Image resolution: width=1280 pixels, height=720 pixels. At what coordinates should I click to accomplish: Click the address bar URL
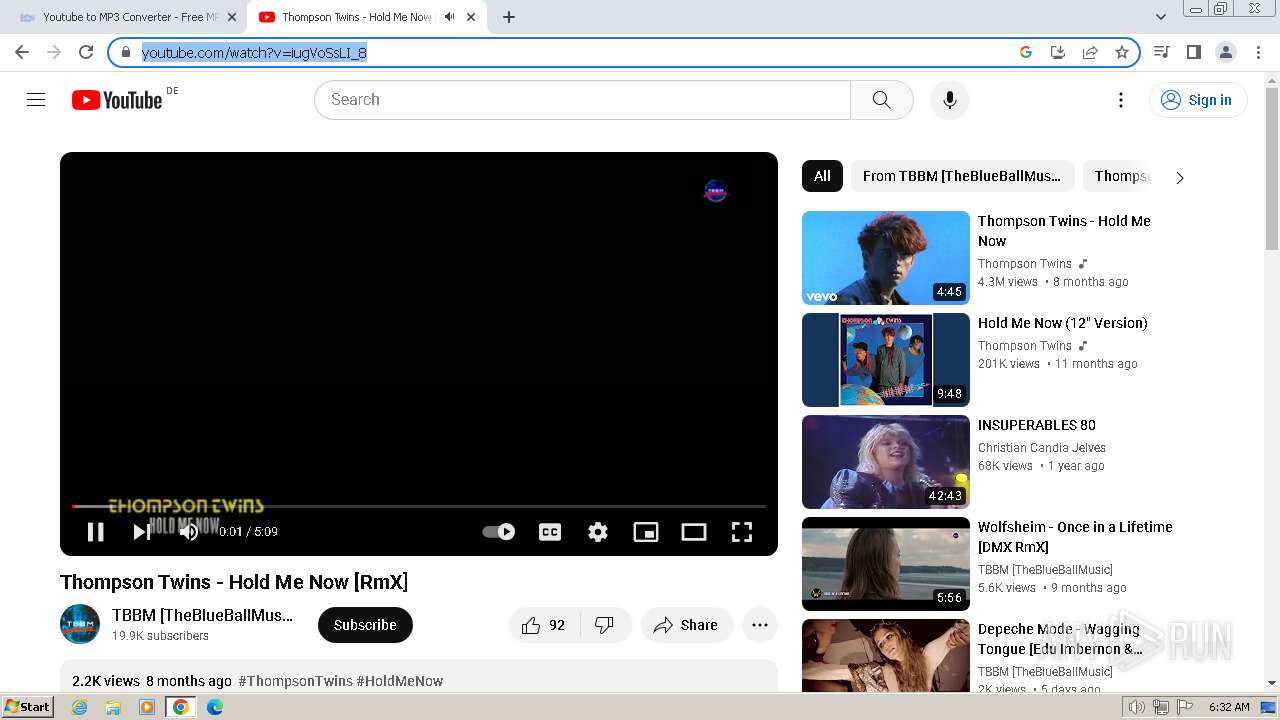pyautogui.click(x=254, y=53)
